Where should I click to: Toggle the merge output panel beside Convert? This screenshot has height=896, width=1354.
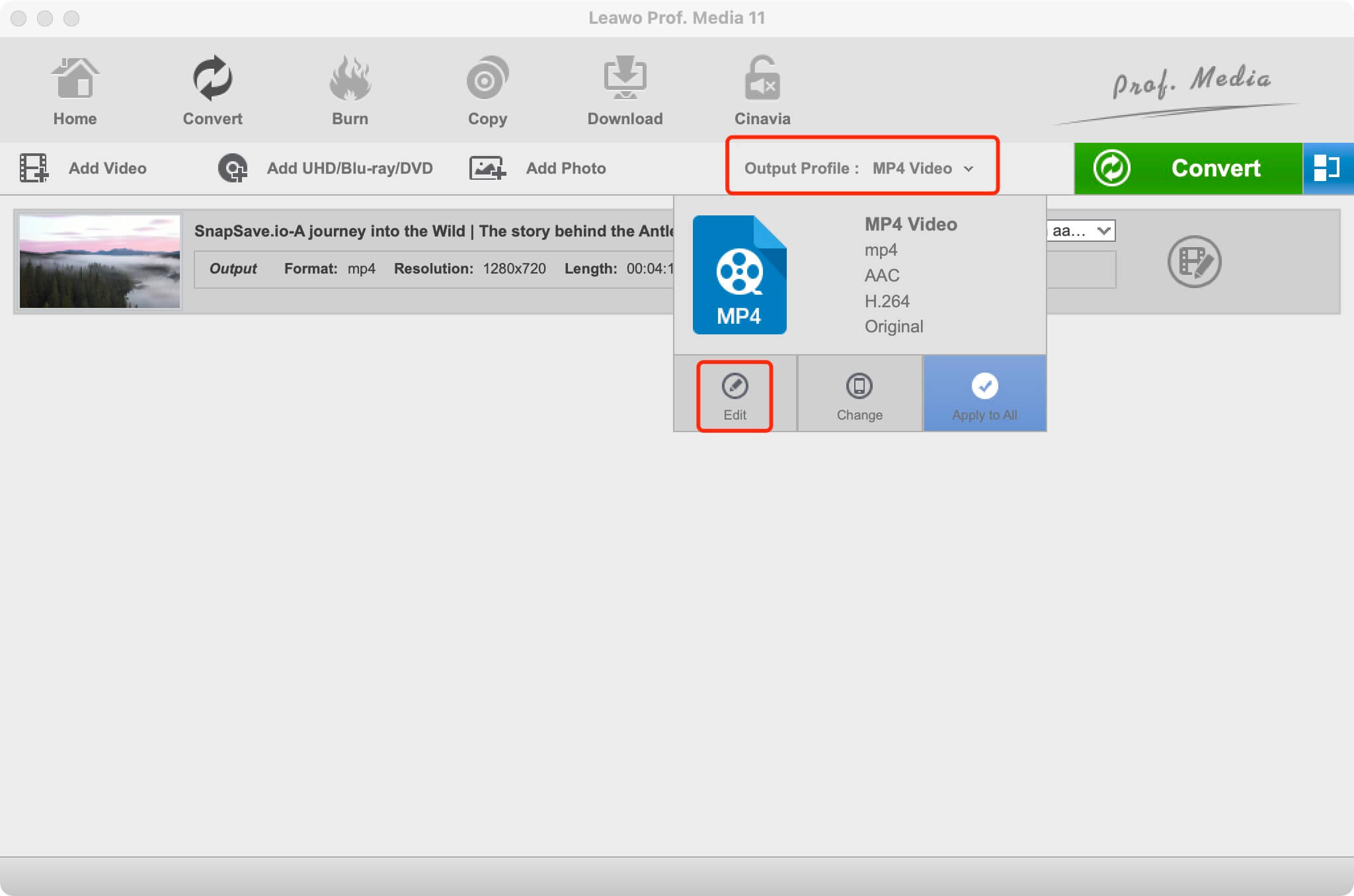1329,168
